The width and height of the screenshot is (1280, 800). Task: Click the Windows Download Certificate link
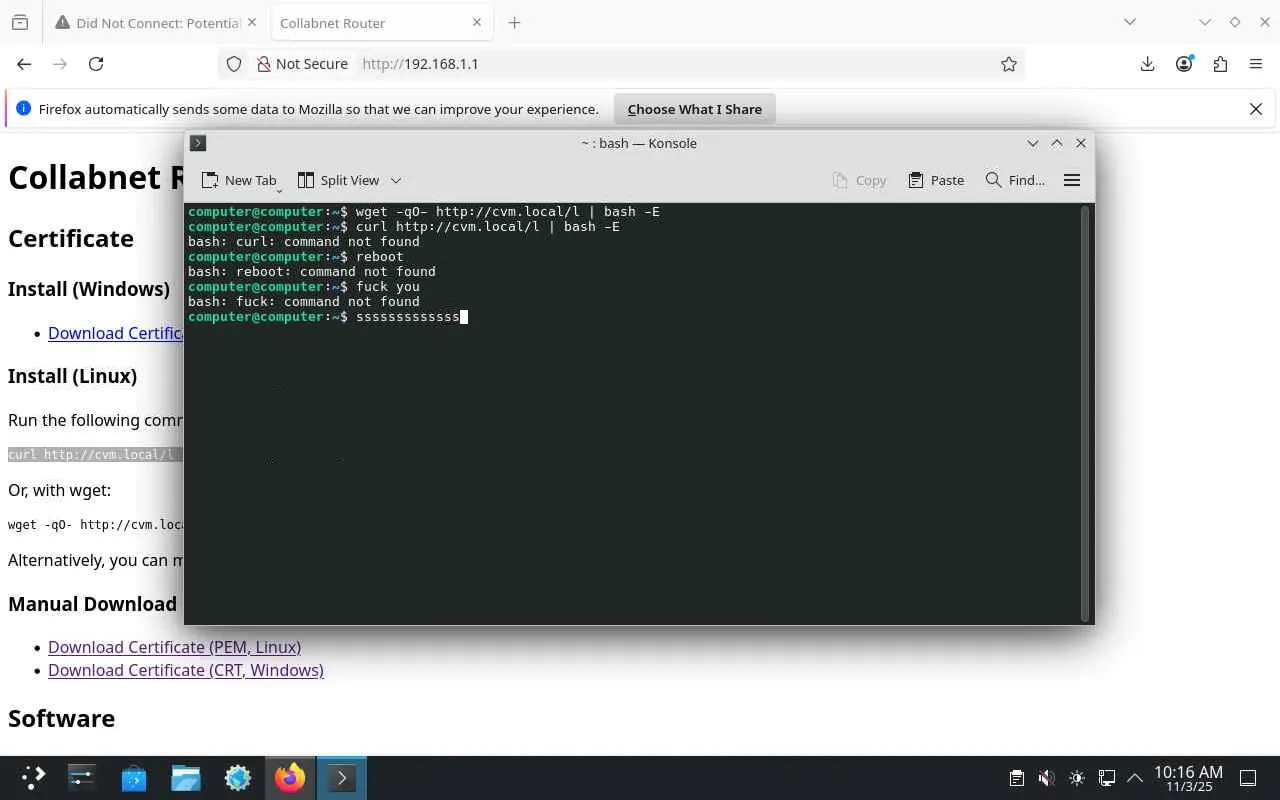[116, 333]
